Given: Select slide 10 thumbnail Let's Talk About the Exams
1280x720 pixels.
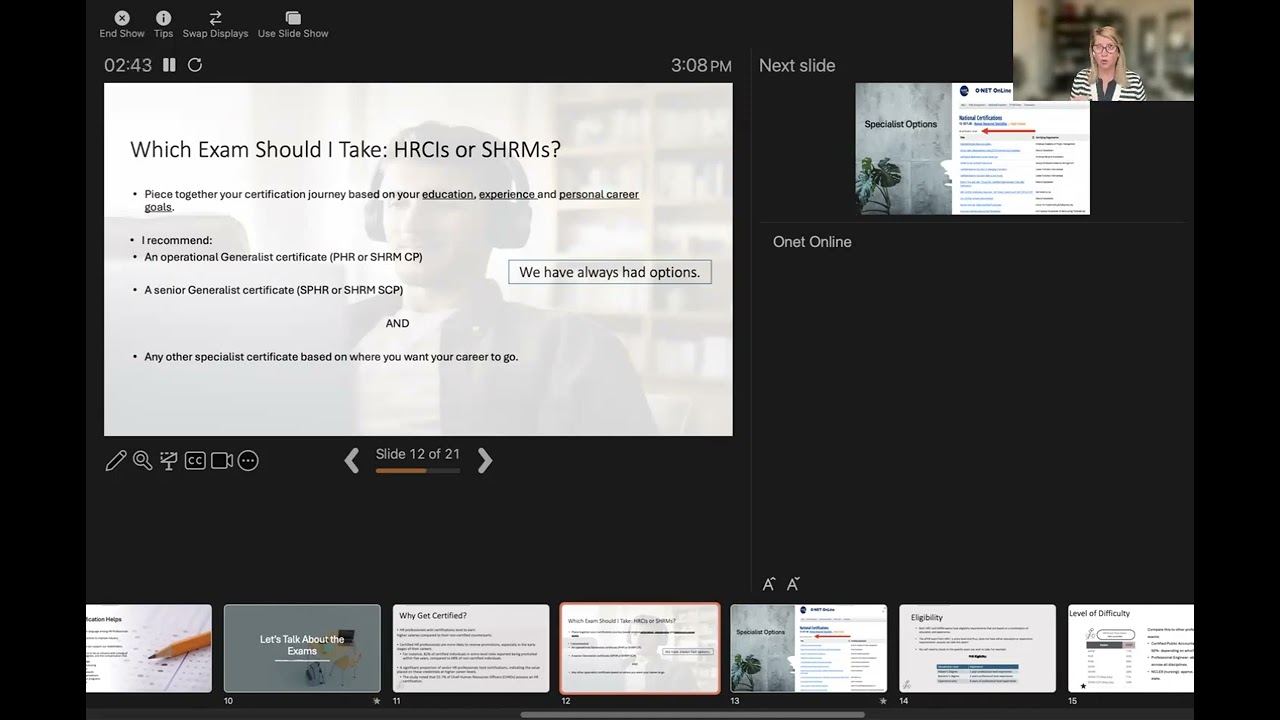Looking at the screenshot, I should pyautogui.click(x=302, y=648).
